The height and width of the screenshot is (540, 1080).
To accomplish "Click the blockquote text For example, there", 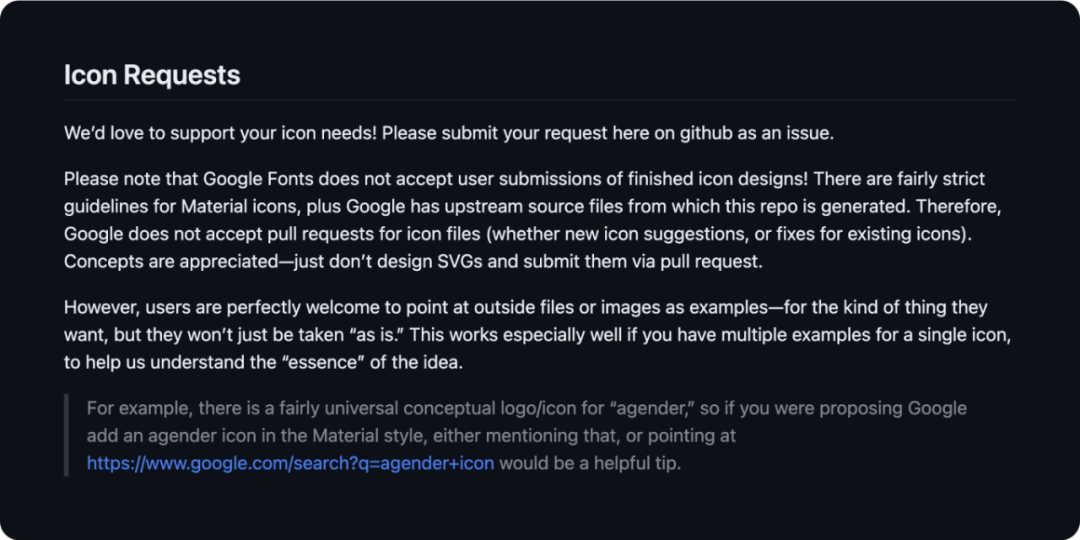I will coord(527,435).
